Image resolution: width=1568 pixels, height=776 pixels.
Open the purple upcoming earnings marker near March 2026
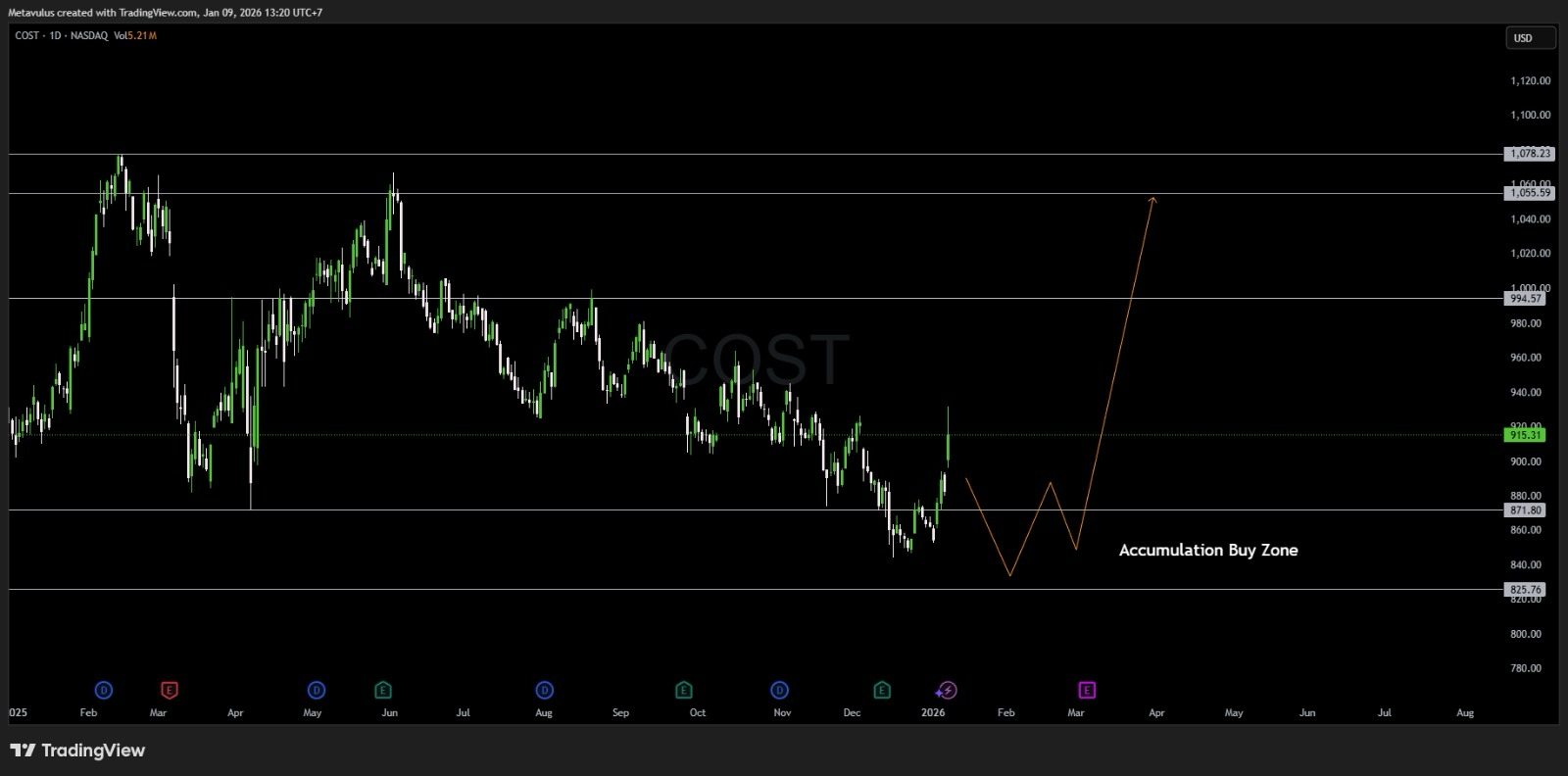pyautogui.click(x=1087, y=690)
